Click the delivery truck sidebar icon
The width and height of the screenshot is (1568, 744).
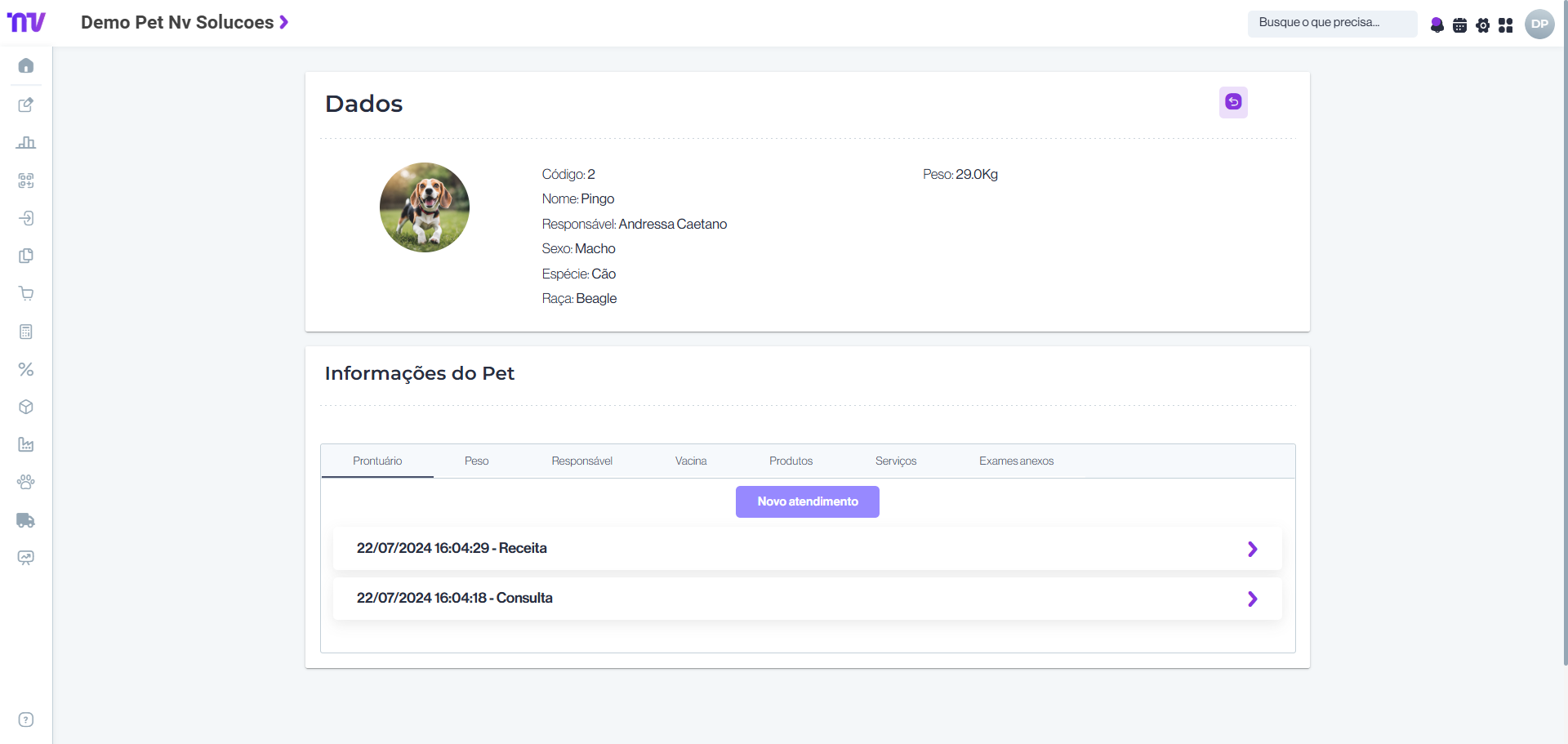pyautogui.click(x=26, y=520)
